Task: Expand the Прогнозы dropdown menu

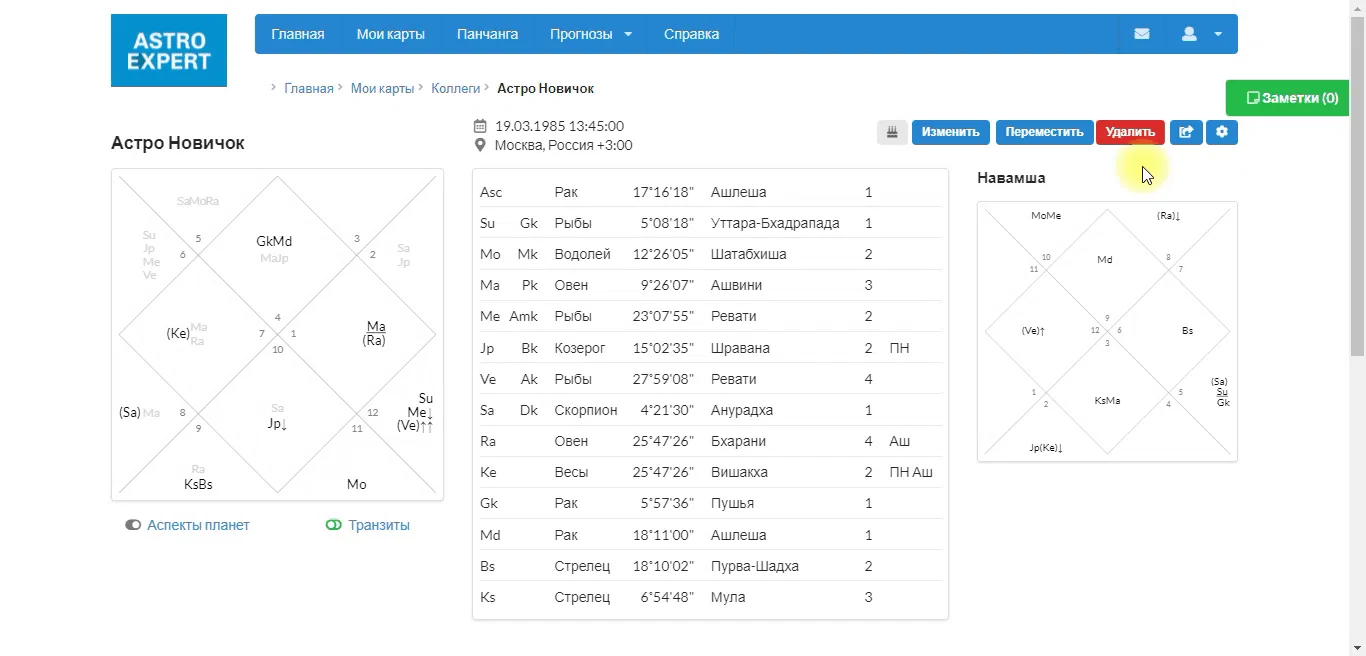Action: [591, 34]
